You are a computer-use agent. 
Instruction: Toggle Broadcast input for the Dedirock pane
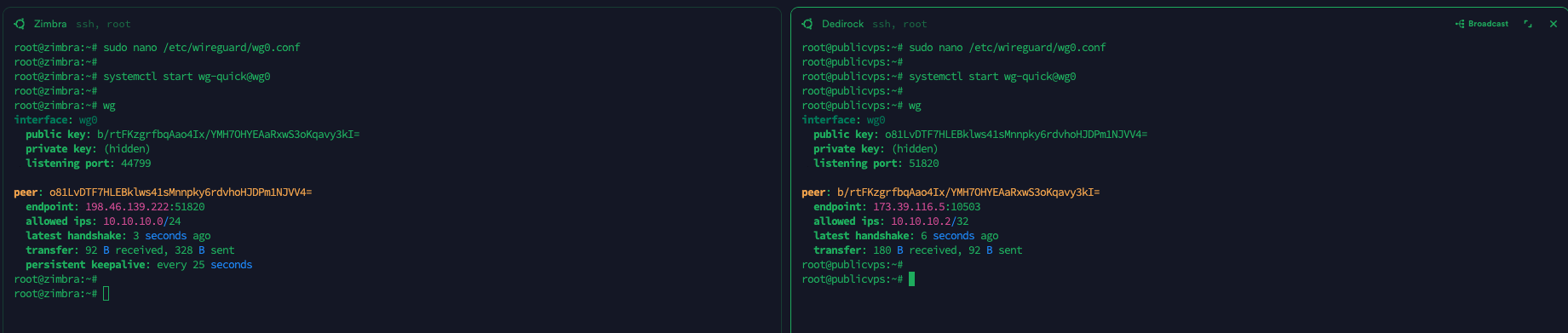click(x=1482, y=24)
